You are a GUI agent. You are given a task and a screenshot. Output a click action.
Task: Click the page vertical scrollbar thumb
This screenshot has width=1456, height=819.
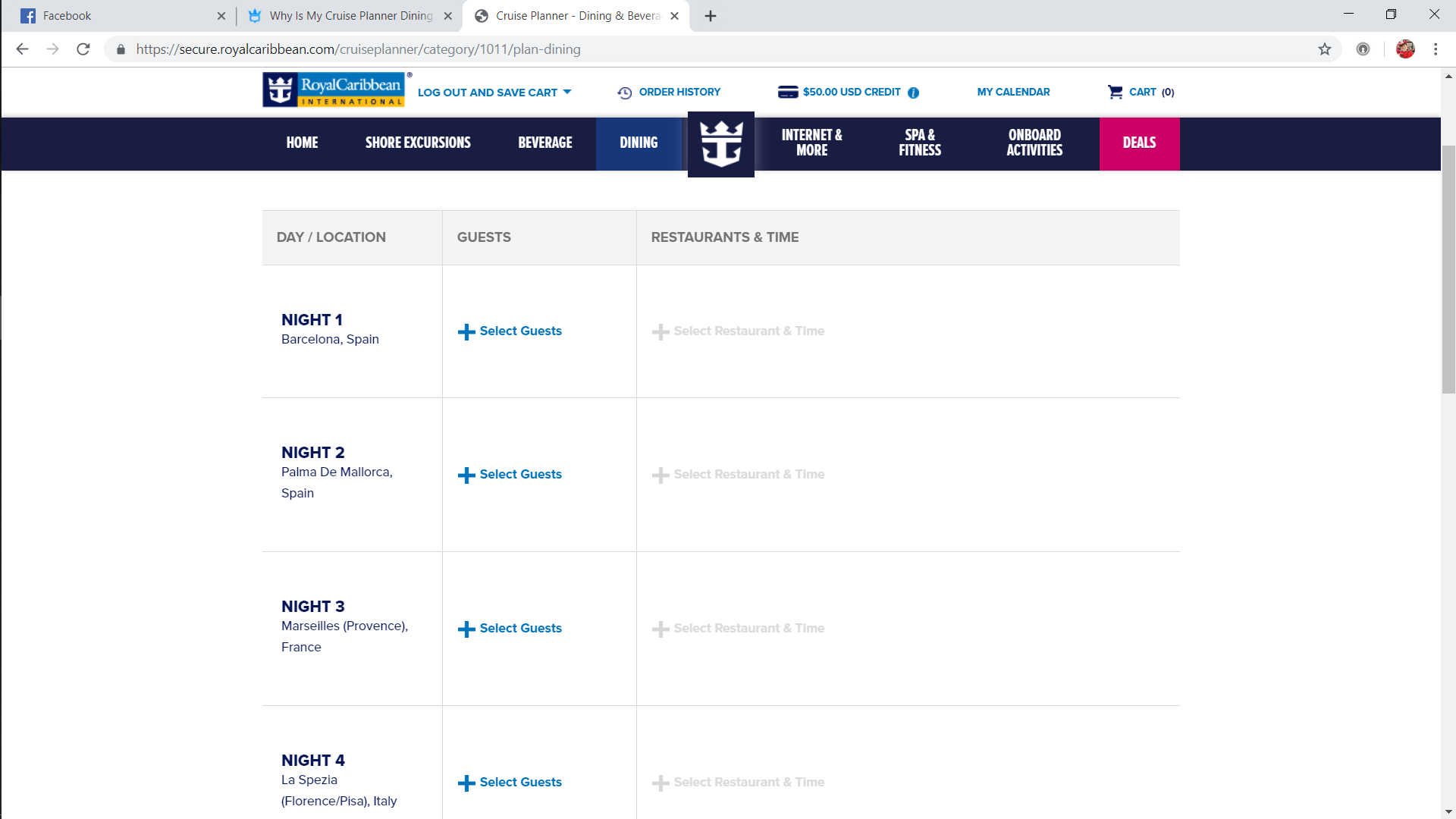pos(1448,269)
